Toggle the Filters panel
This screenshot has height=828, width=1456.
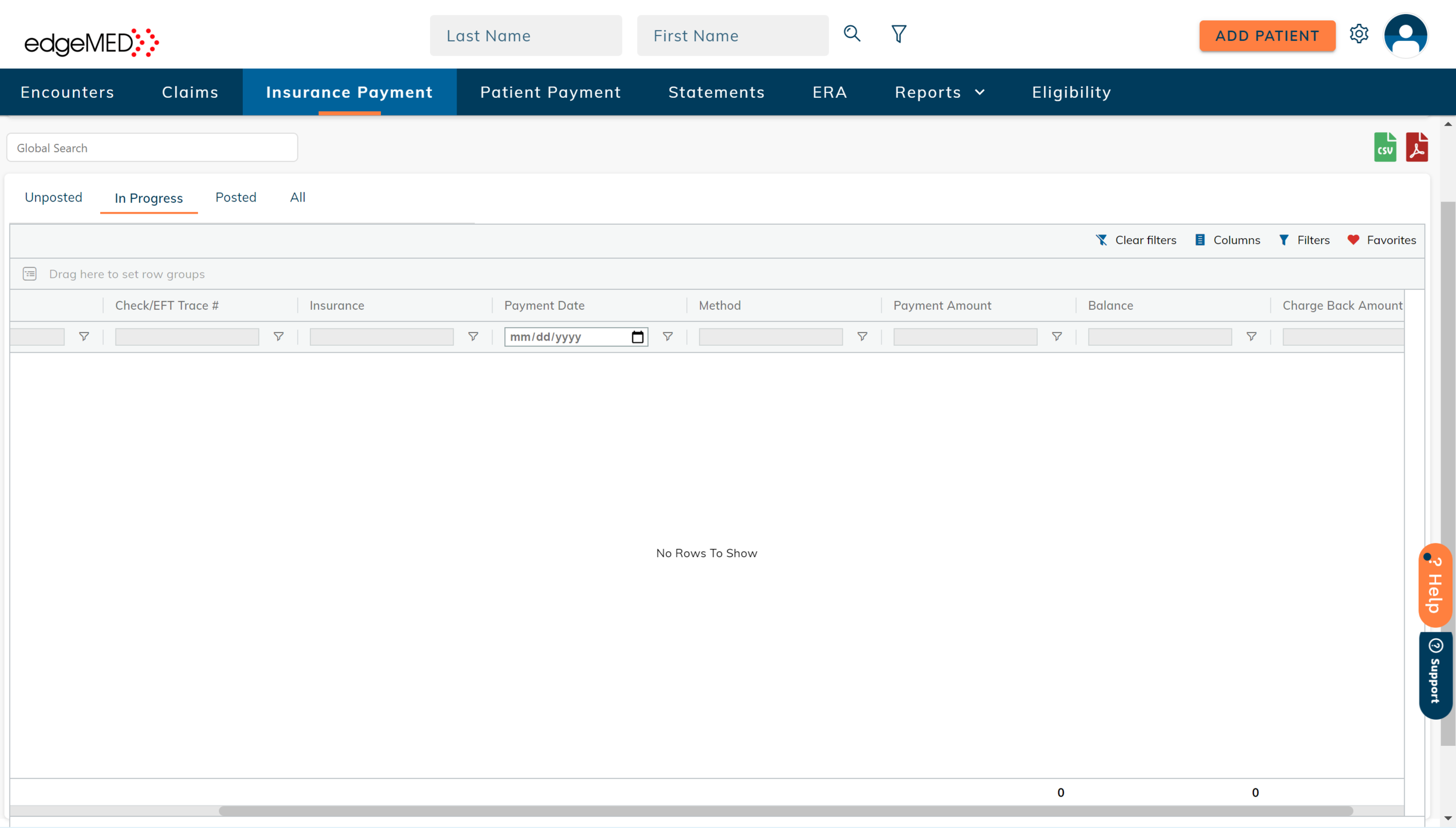(1304, 240)
